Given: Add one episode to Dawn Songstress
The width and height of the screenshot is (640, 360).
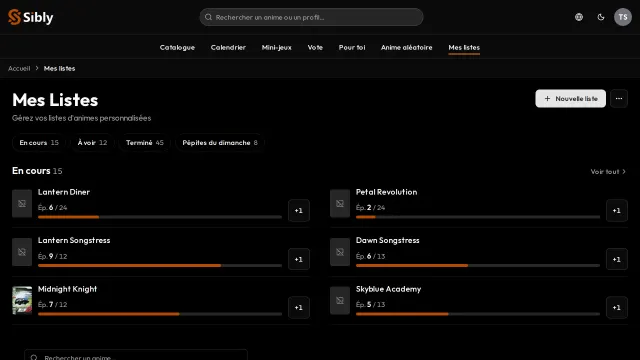Looking at the screenshot, I should point(617,259).
